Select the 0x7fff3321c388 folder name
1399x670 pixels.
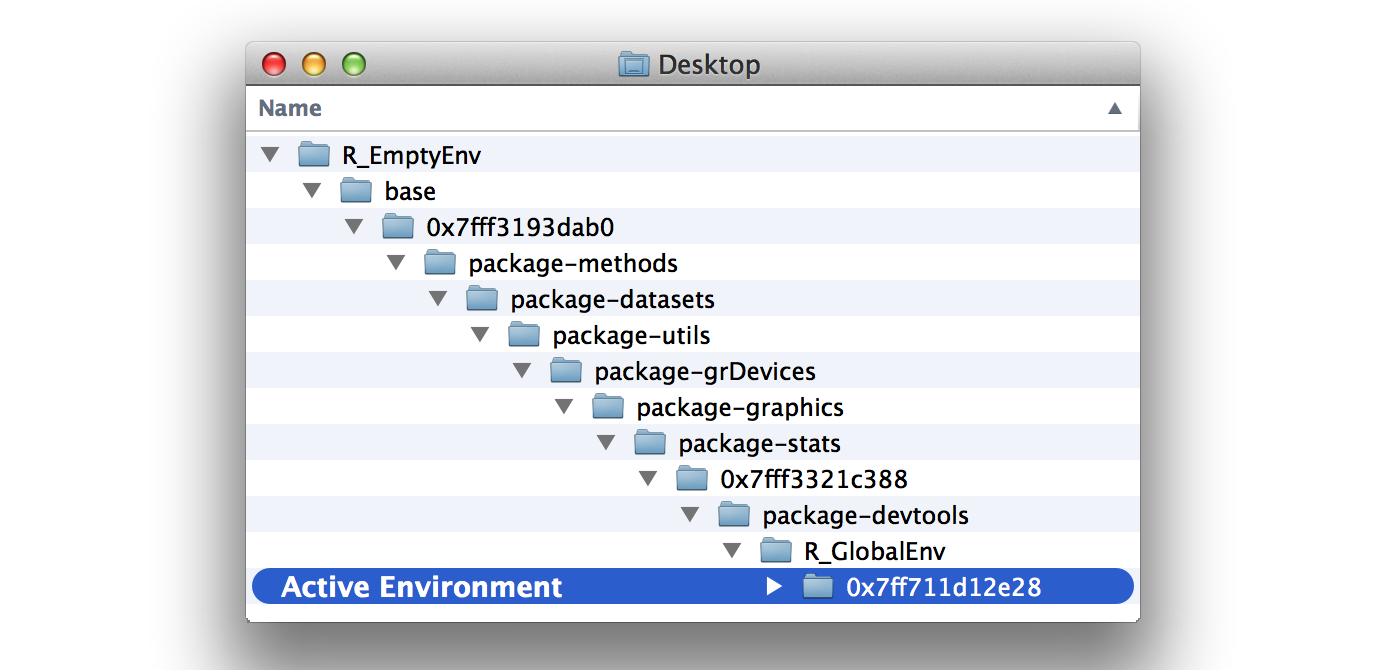pos(813,479)
